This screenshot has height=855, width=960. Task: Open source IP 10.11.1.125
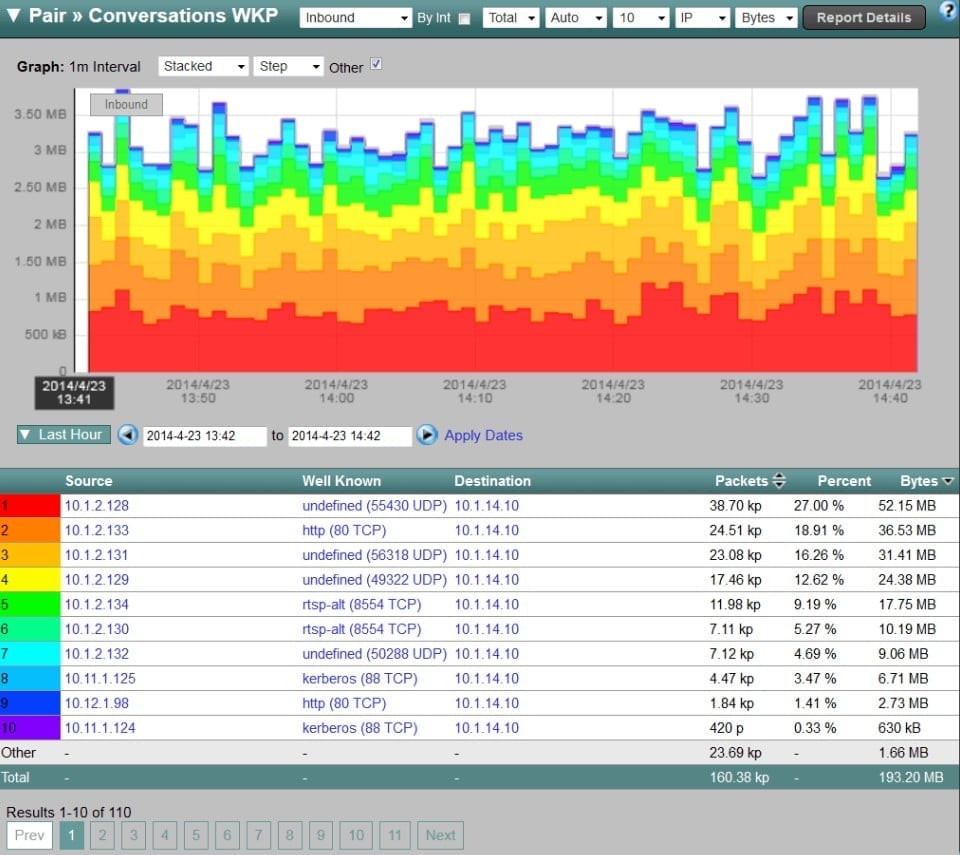click(x=100, y=679)
